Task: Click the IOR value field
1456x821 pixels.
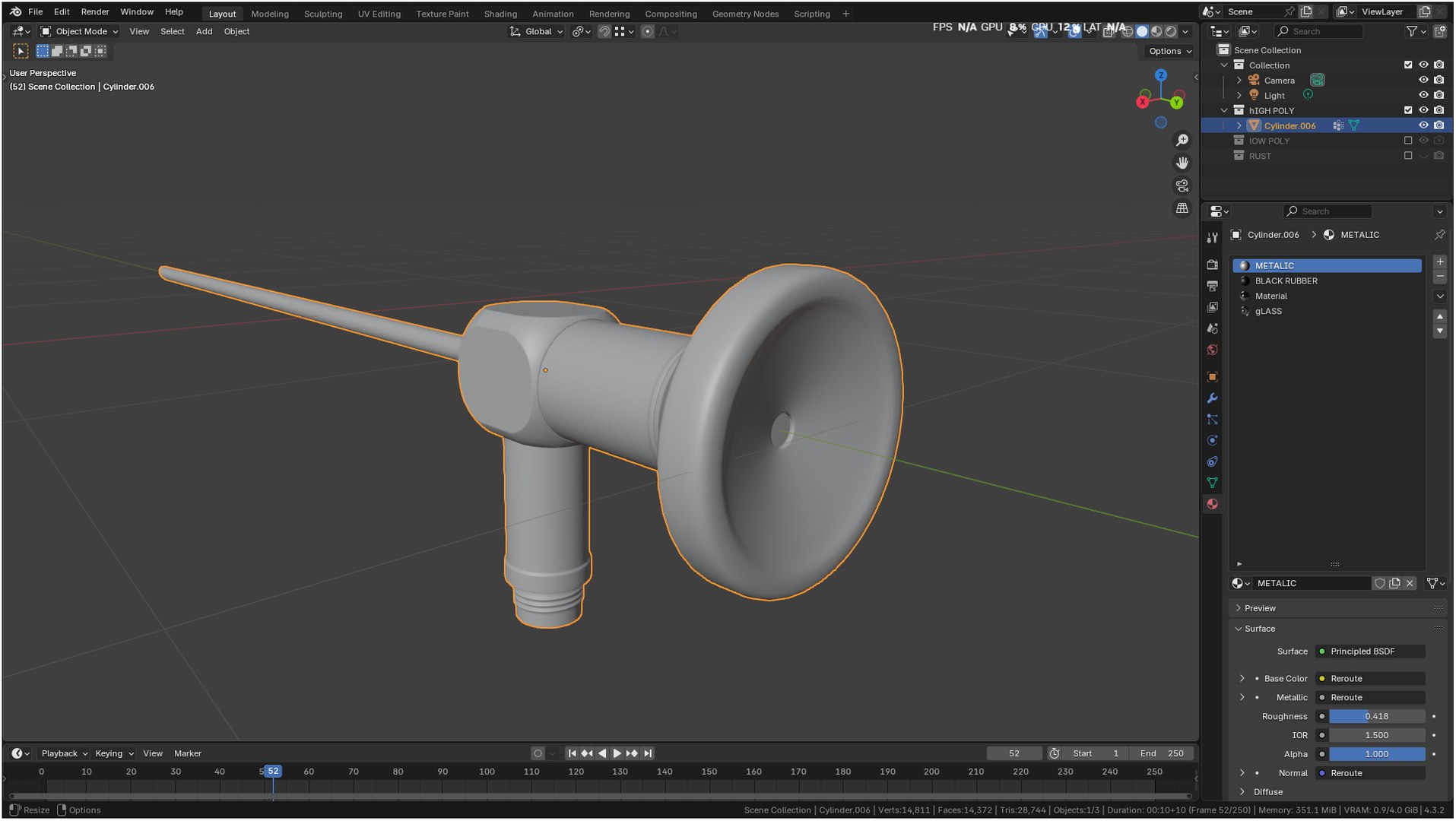Action: [1377, 735]
